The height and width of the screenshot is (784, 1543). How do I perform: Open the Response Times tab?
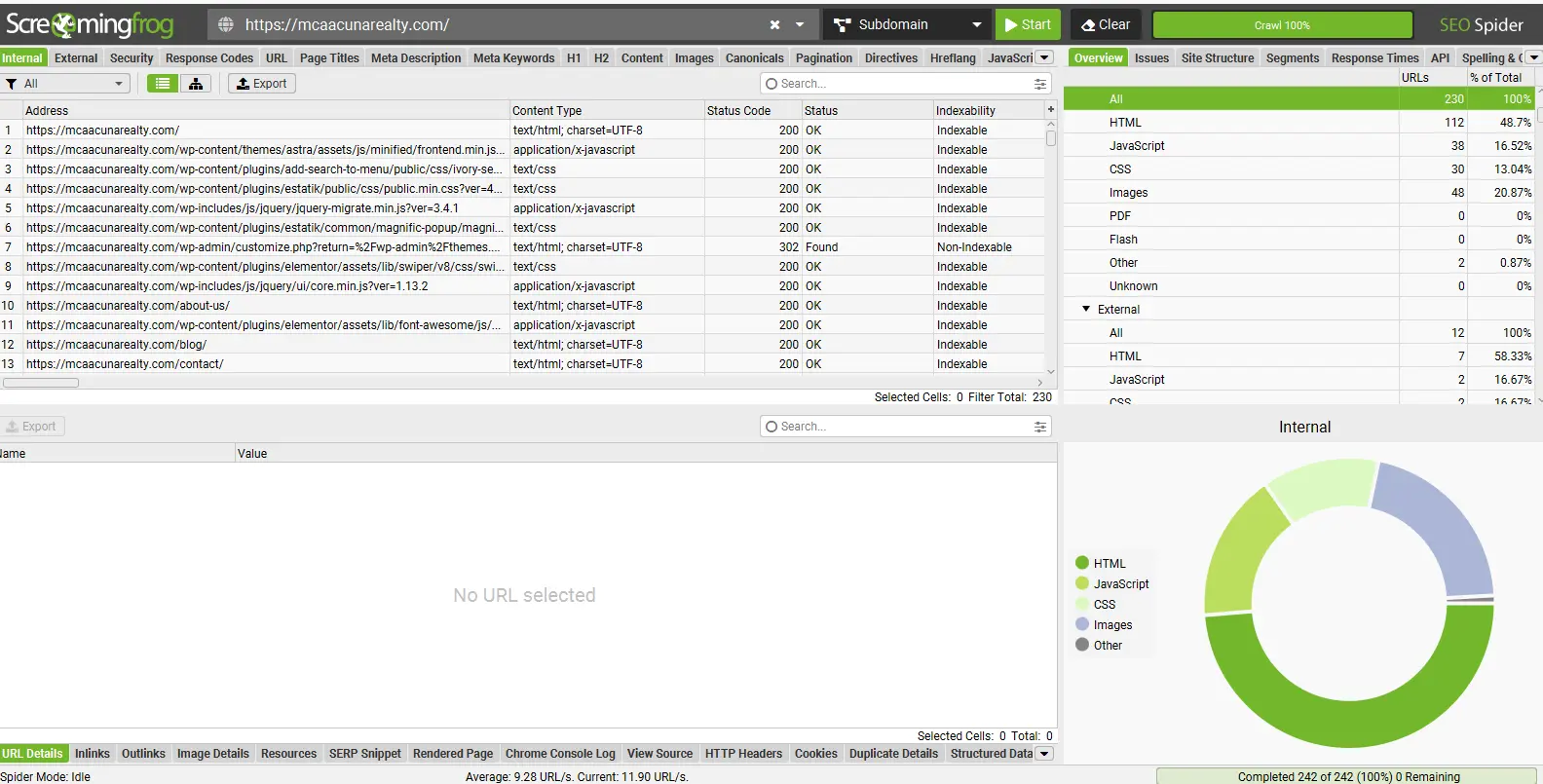pos(1375,58)
